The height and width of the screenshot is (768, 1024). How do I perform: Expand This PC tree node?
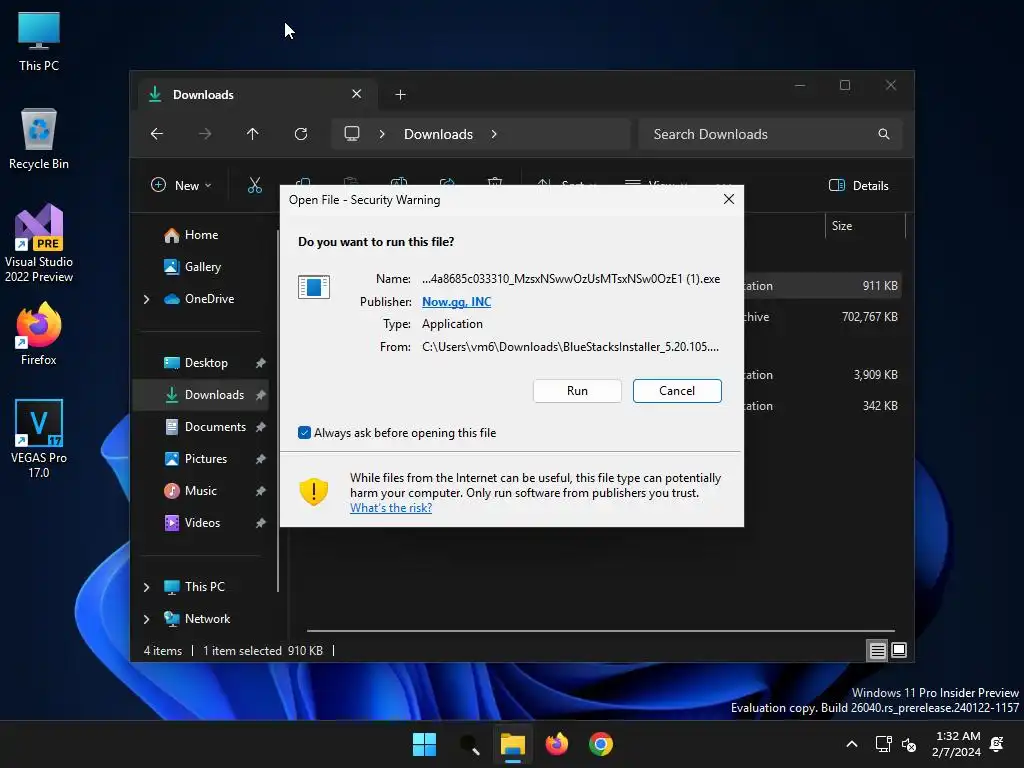[146, 587]
